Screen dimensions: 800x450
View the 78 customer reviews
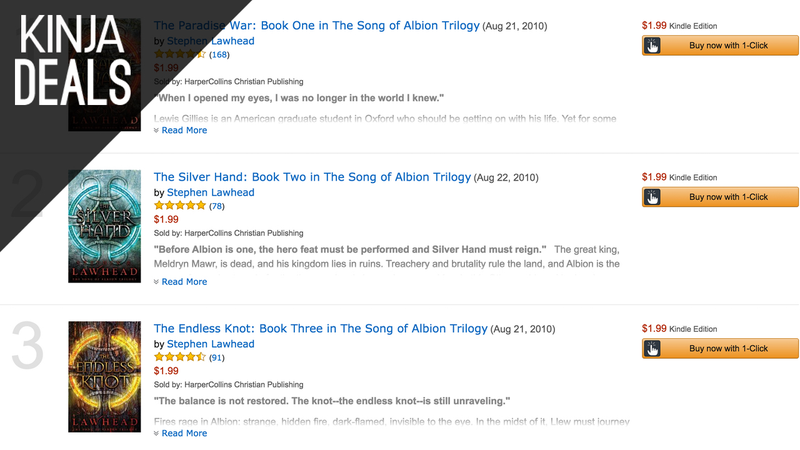coord(217,206)
